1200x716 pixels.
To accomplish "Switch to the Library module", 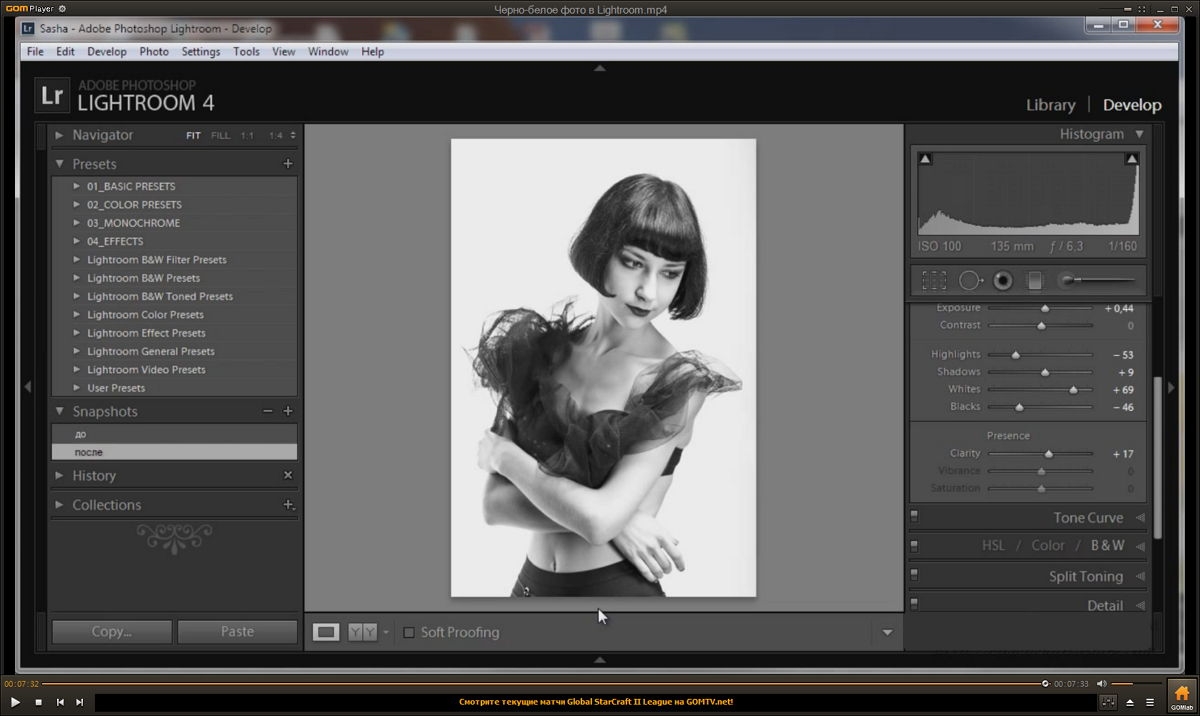I will 1051,105.
